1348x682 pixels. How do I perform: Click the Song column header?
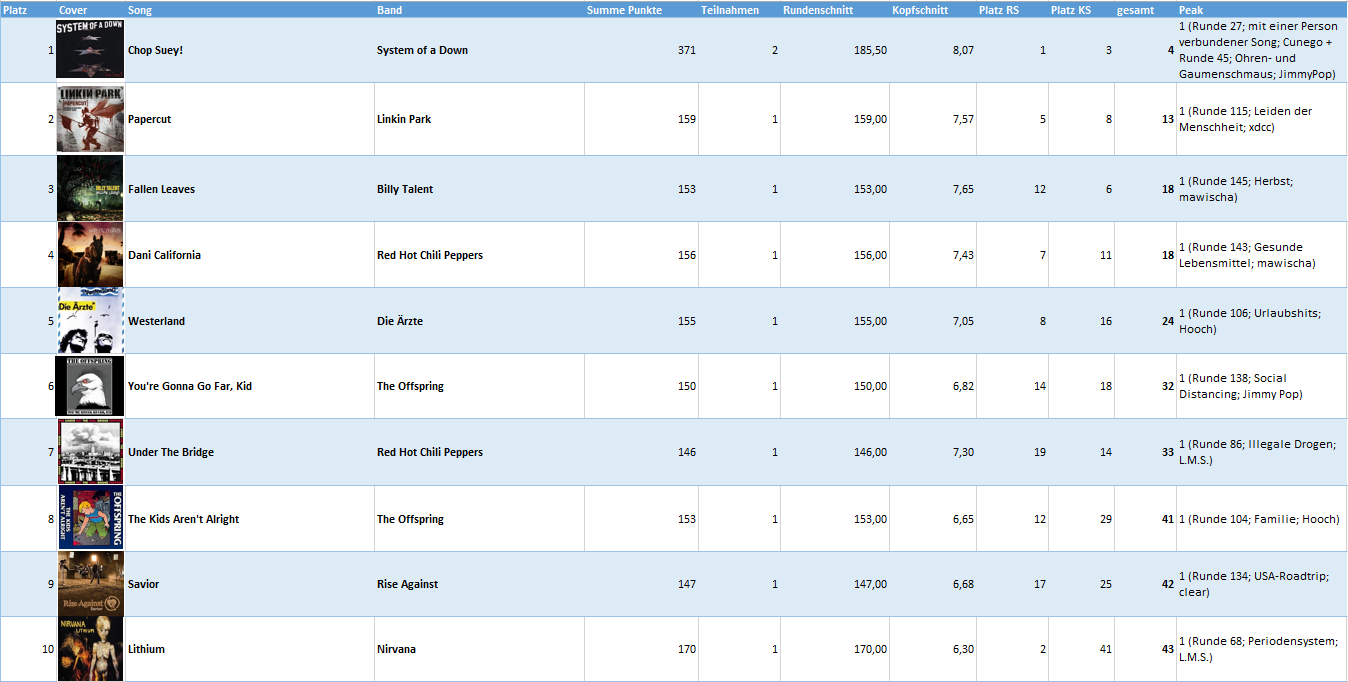click(141, 10)
